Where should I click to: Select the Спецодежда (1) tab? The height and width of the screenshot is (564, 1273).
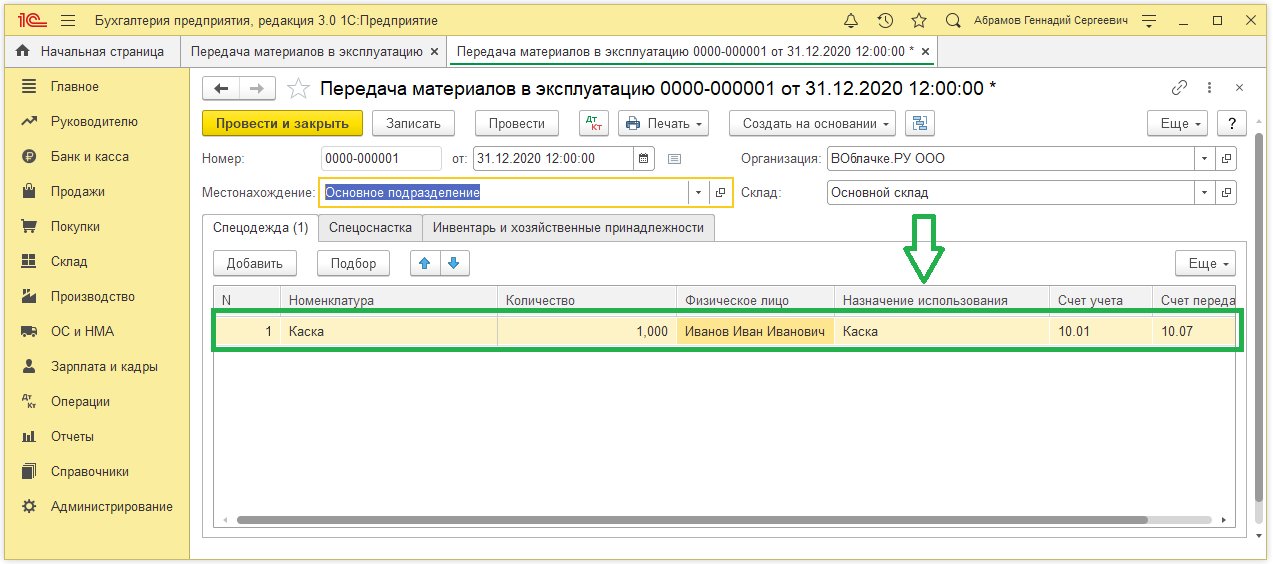click(x=260, y=228)
